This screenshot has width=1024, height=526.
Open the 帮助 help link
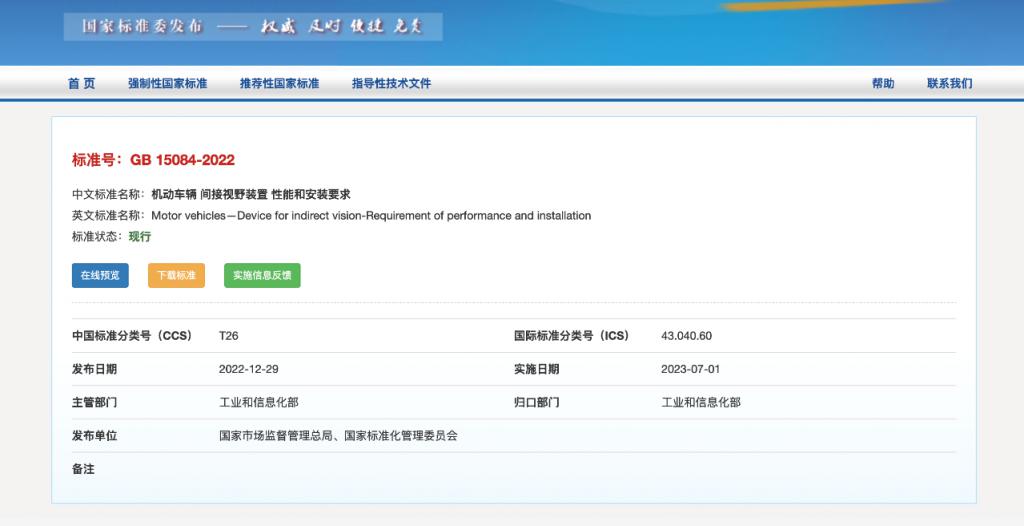[x=883, y=83]
